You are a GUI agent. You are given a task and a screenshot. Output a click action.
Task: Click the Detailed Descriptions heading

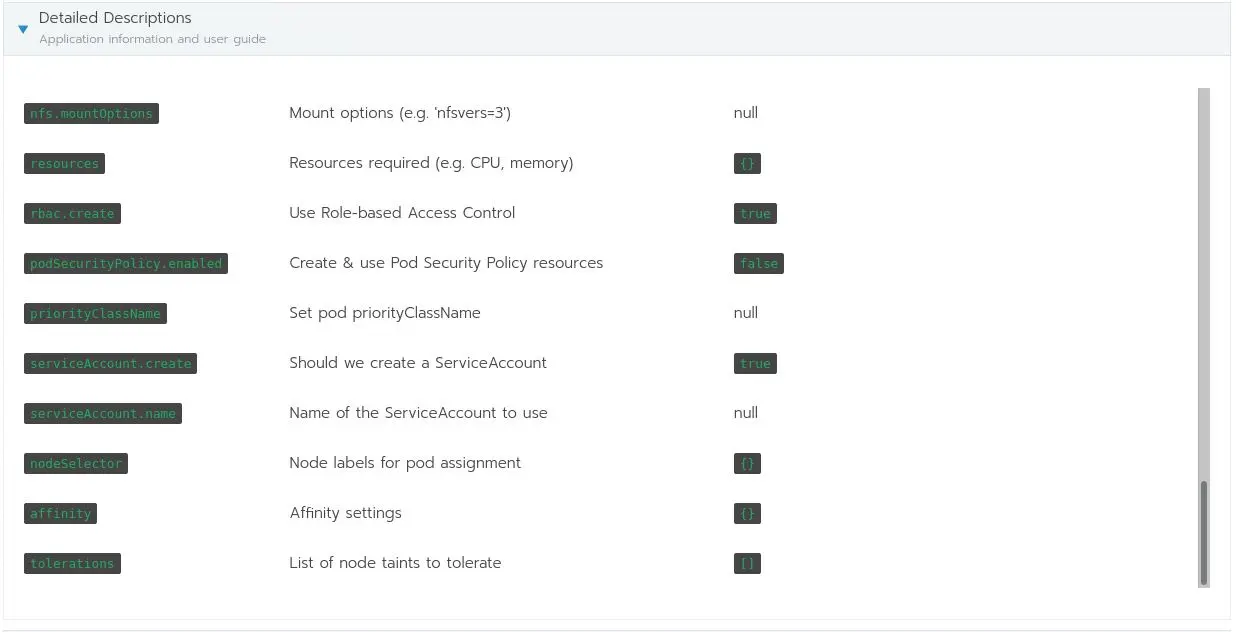(115, 18)
